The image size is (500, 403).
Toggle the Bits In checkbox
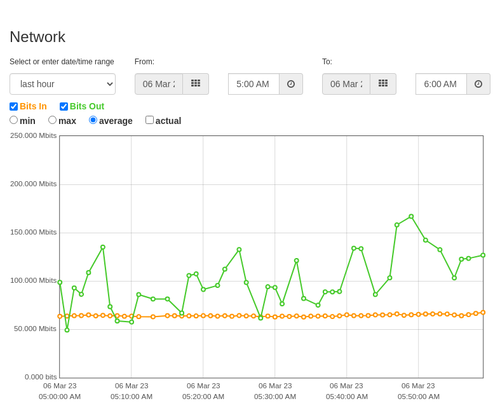point(14,106)
